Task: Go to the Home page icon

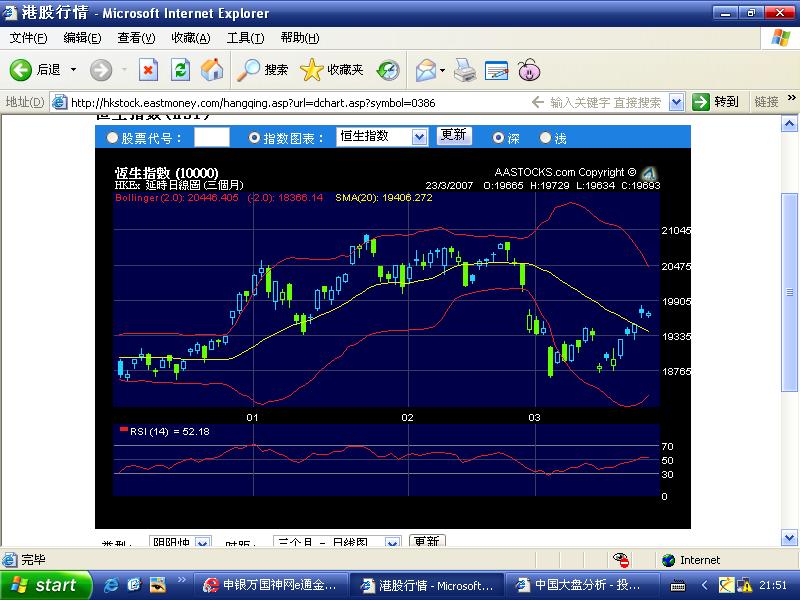Action: pos(212,69)
